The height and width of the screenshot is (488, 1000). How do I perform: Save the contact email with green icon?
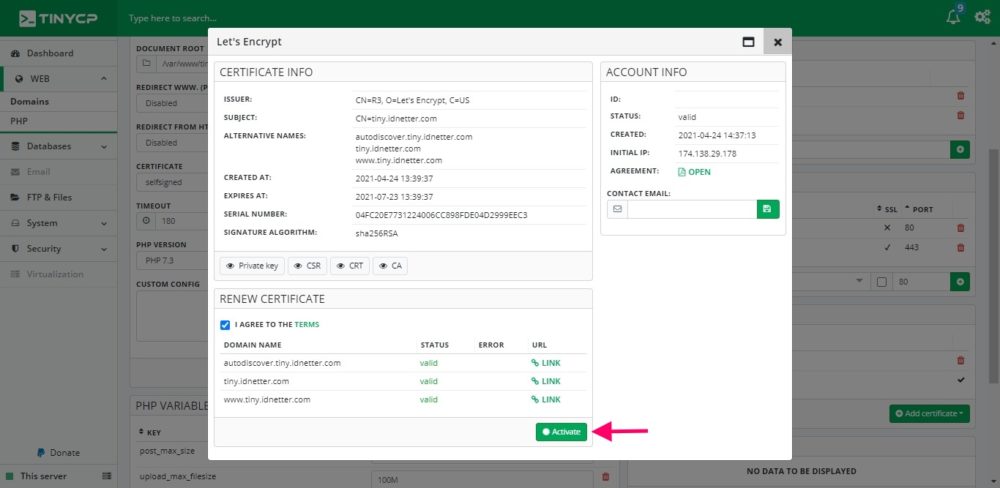[768, 209]
